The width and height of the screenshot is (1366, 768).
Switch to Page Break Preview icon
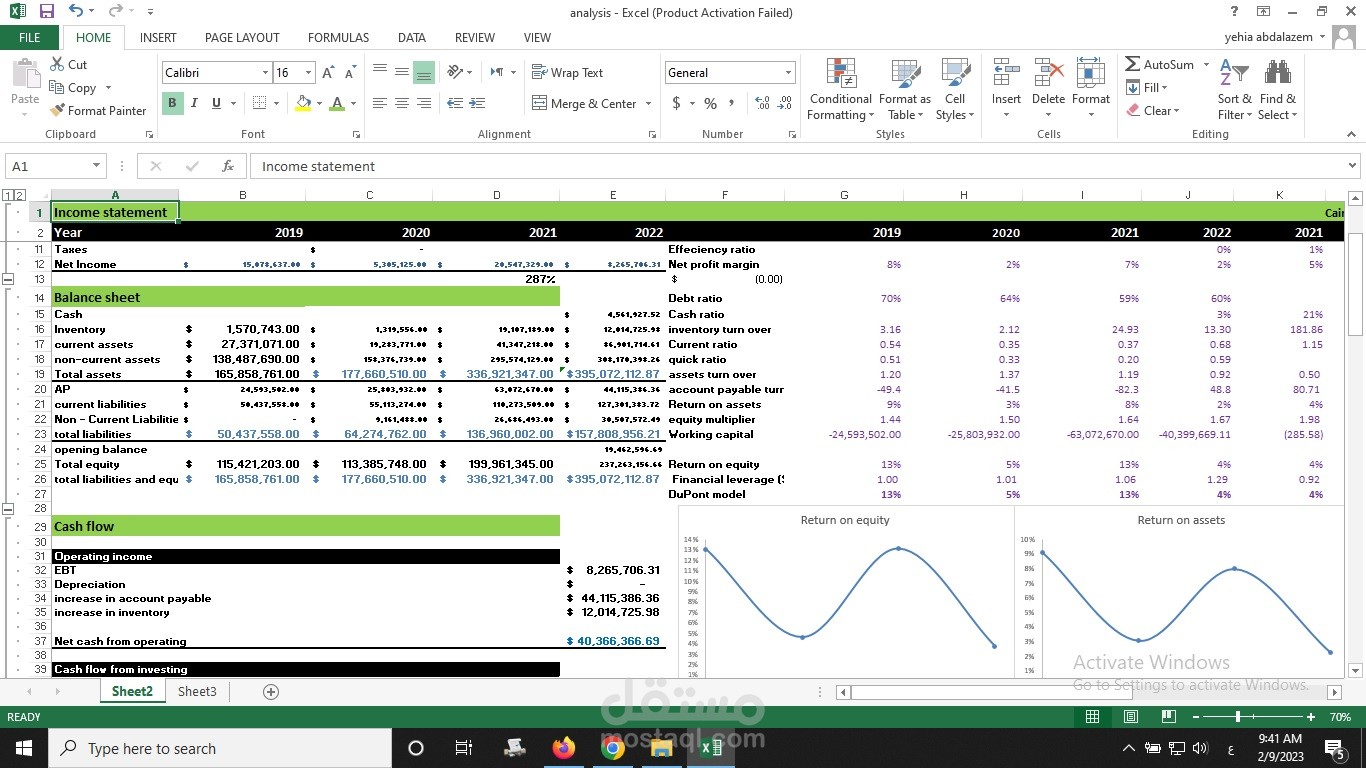coord(1168,717)
